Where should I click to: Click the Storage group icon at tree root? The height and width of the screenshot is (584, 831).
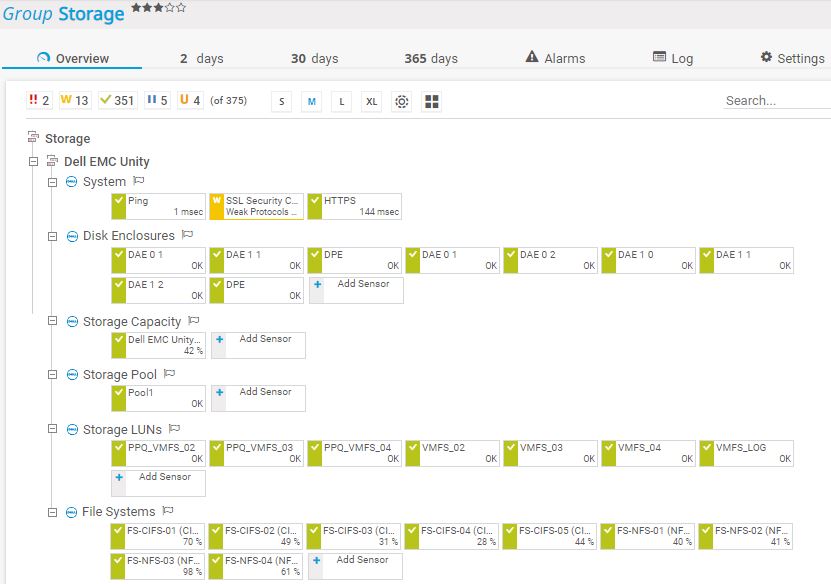pyautogui.click(x=33, y=137)
